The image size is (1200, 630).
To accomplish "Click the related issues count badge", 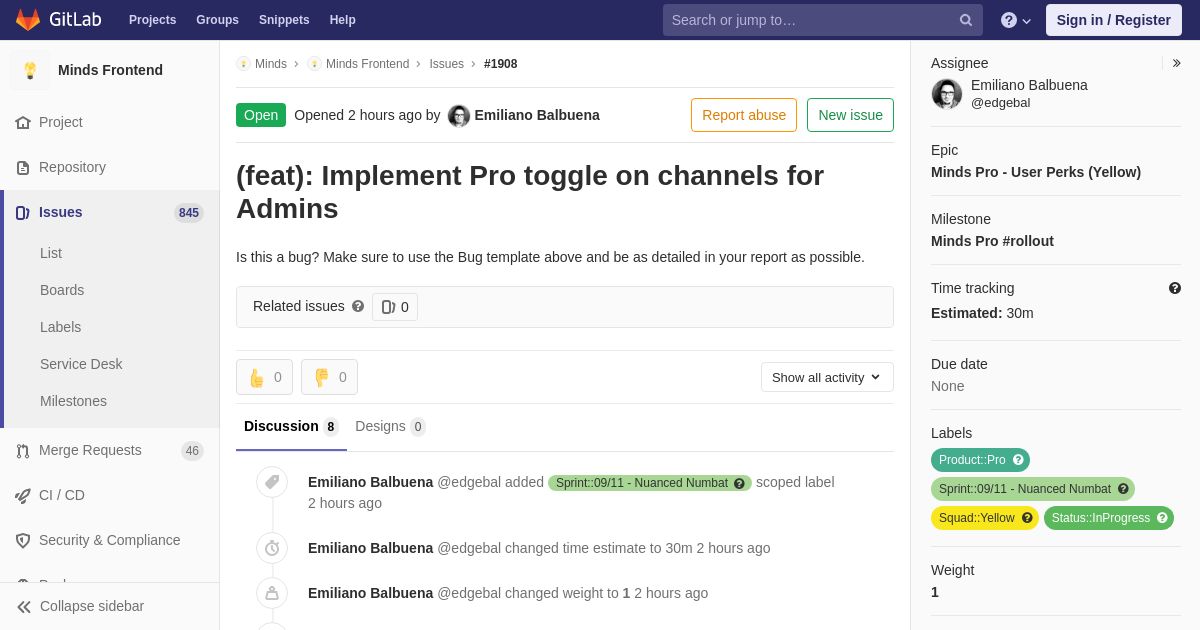I will pos(395,307).
